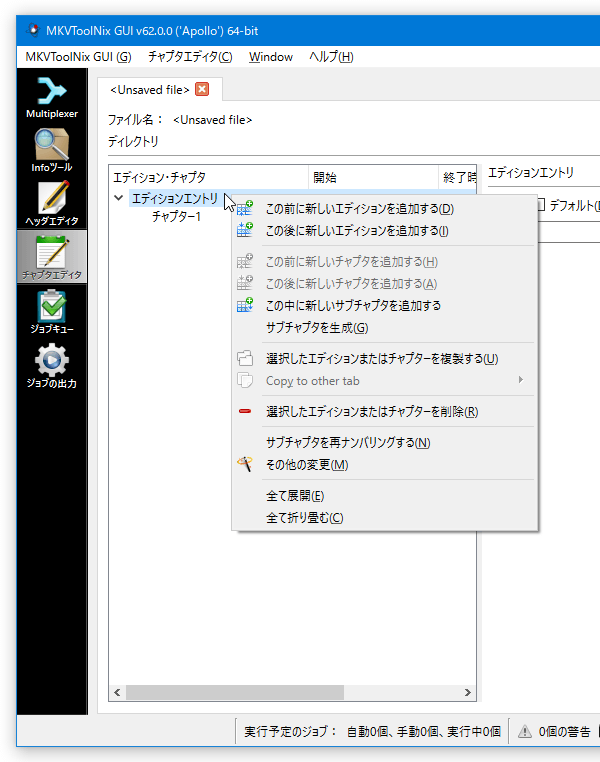Select the エディションエントリ tree row
This screenshot has width=600, height=762.
click(175, 198)
